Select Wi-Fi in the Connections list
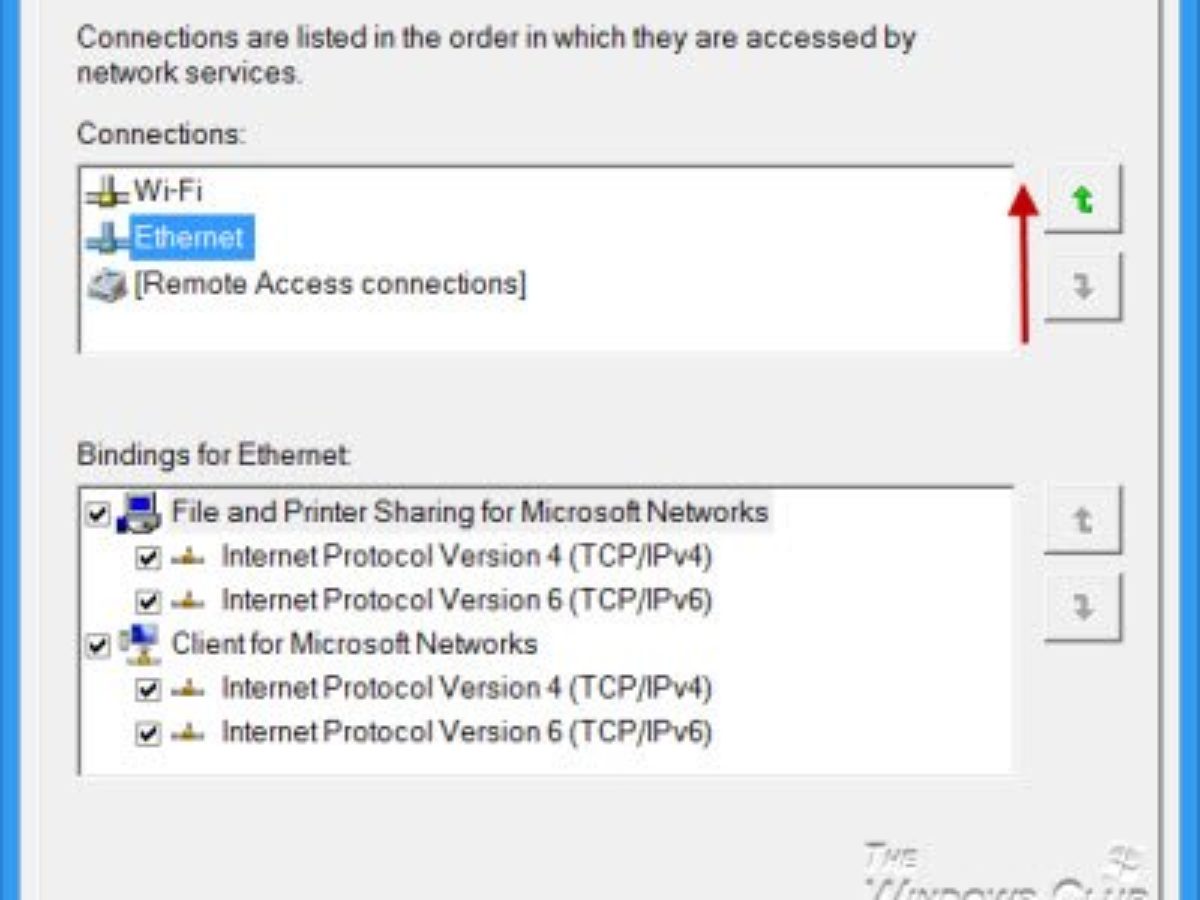Viewport: 1200px width, 900px height. 168,190
